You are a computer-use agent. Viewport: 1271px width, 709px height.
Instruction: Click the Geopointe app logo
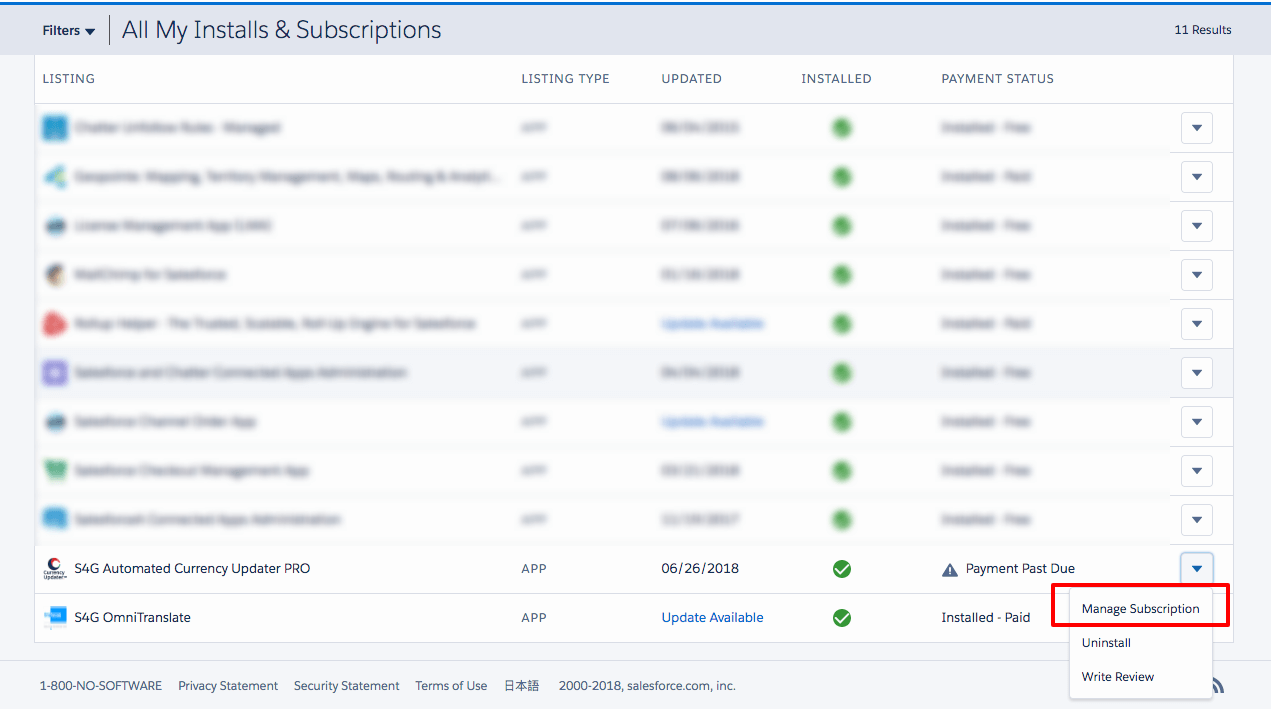tap(54, 177)
